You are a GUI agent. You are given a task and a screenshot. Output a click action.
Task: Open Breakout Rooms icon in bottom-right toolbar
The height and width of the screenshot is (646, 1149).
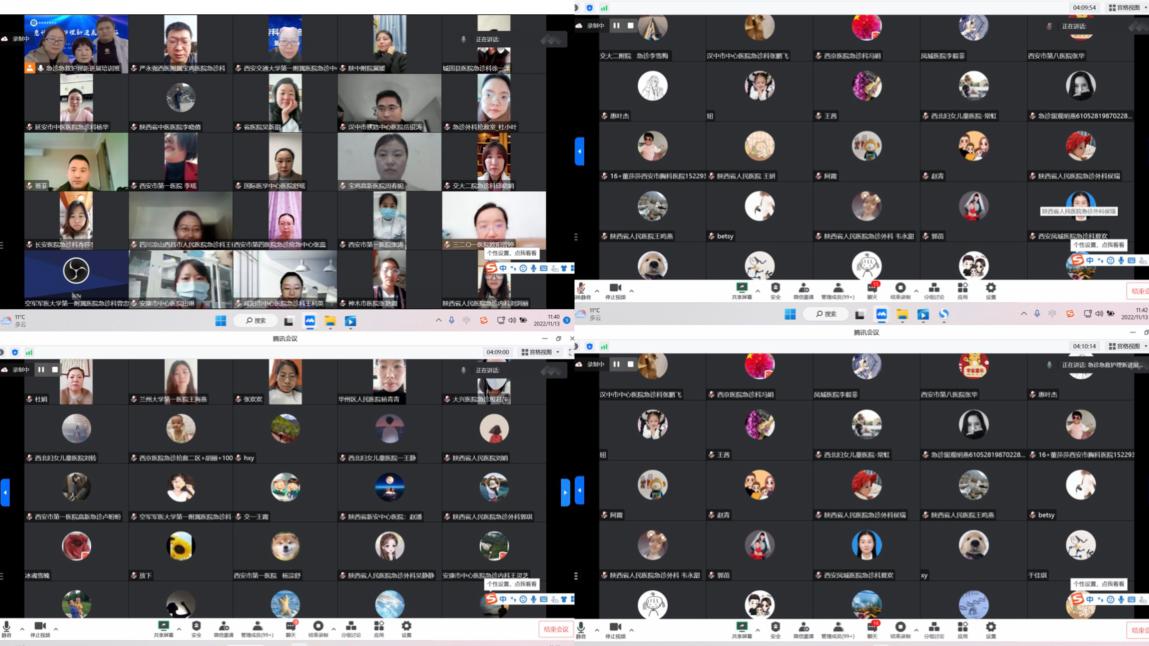point(933,627)
